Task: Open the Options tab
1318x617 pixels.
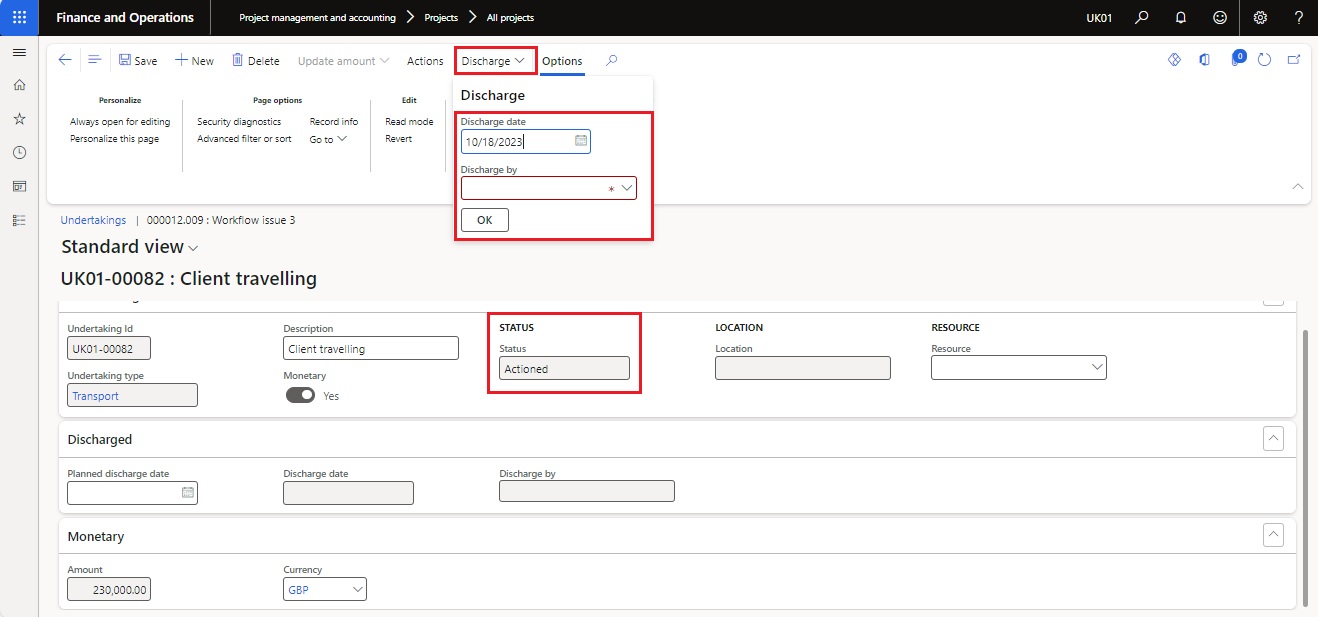Action: (x=562, y=61)
